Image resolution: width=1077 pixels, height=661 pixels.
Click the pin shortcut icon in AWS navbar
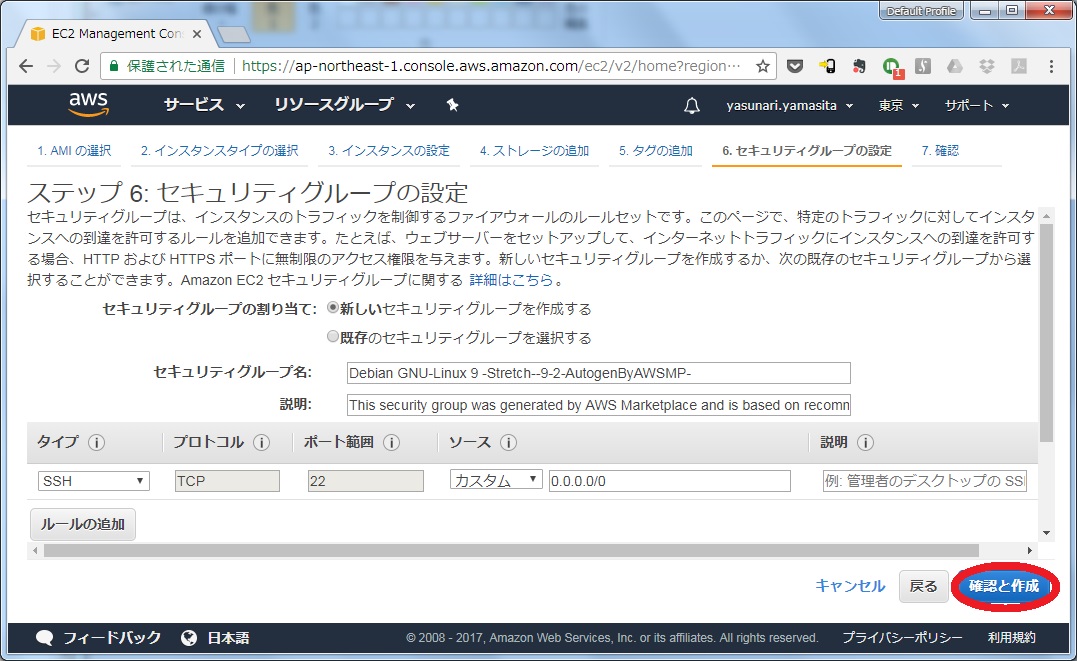[x=452, y=105]
